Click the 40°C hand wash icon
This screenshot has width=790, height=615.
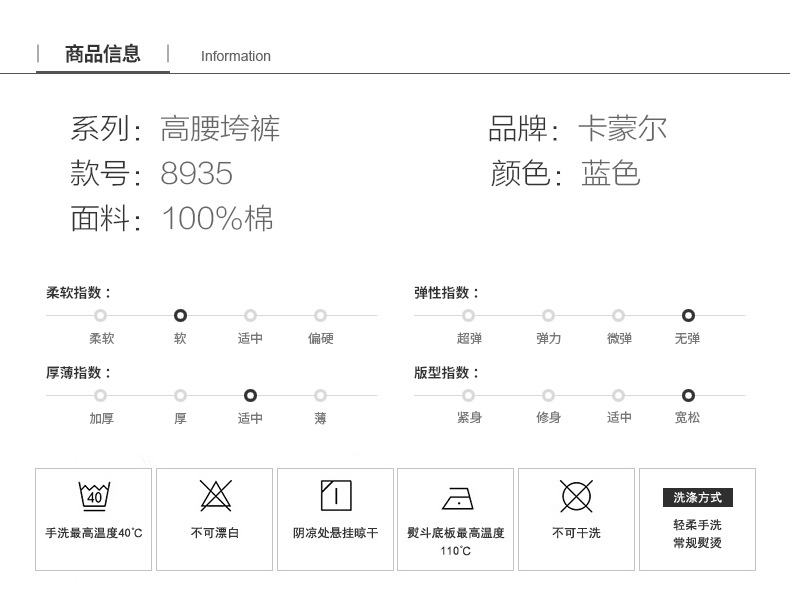pyautogui.click(x=94, y=495)
